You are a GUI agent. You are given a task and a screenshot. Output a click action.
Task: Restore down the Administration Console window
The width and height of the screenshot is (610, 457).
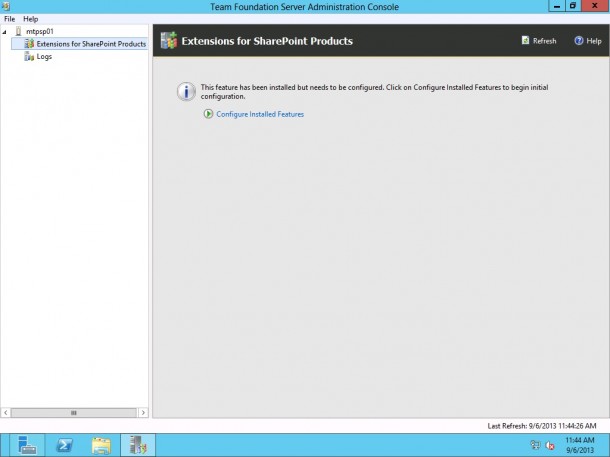[x=573, y=6]
